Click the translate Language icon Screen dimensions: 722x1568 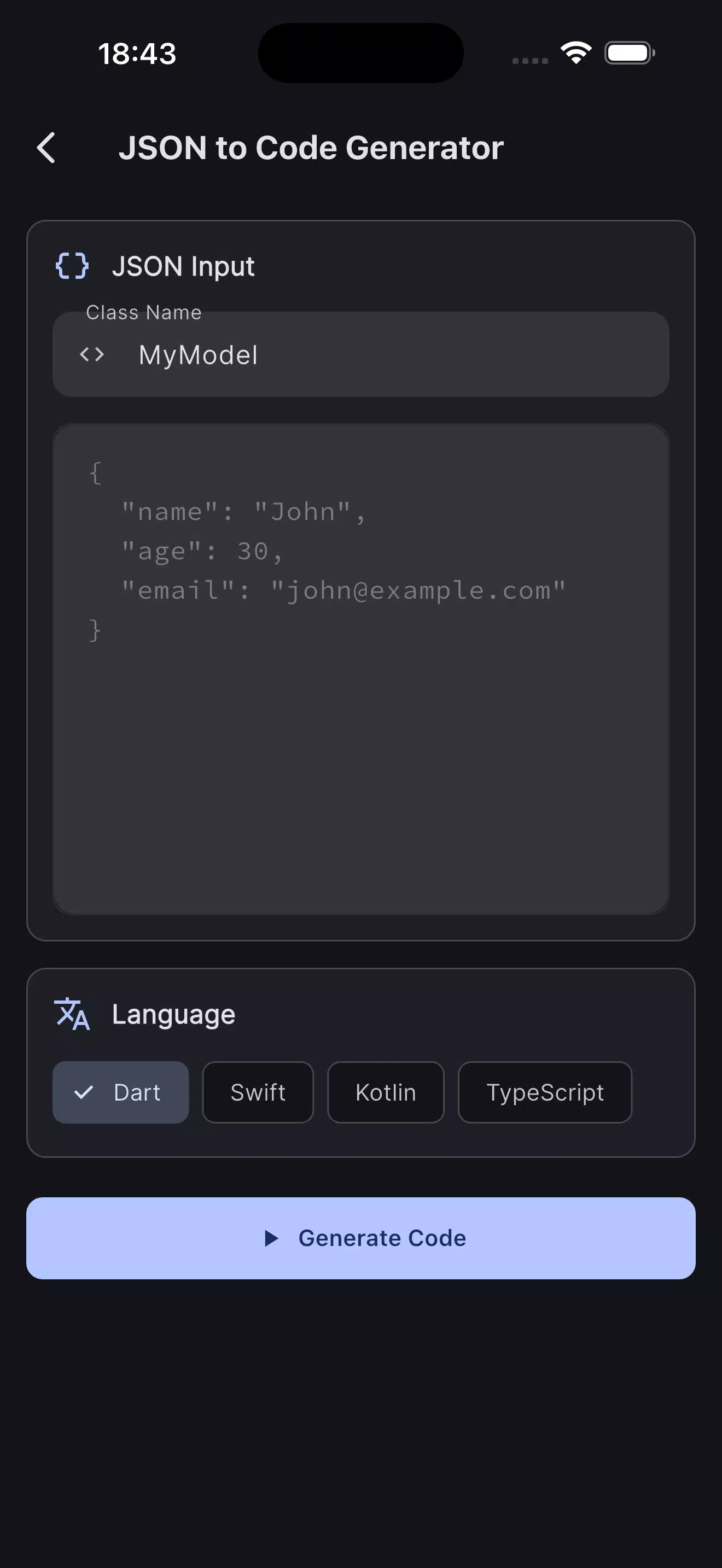pyautogui.click(x=72, y=1014)
